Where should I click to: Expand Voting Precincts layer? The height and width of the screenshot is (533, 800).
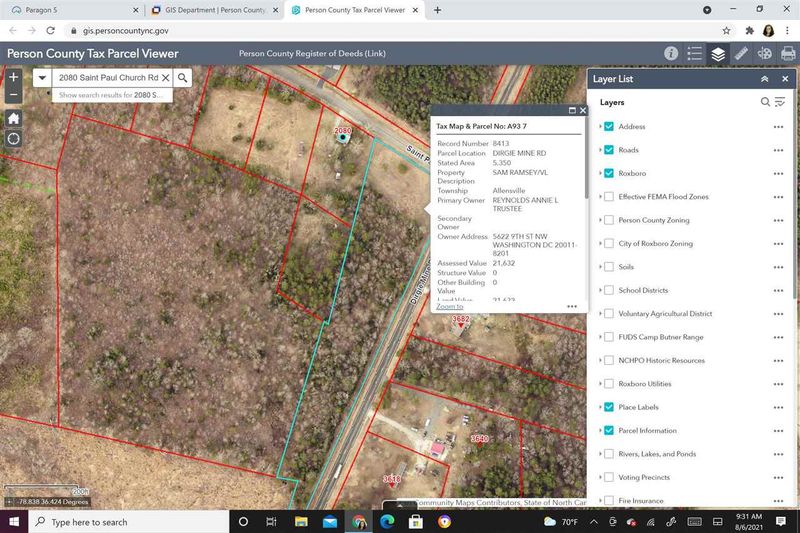[x=601, y=477]
